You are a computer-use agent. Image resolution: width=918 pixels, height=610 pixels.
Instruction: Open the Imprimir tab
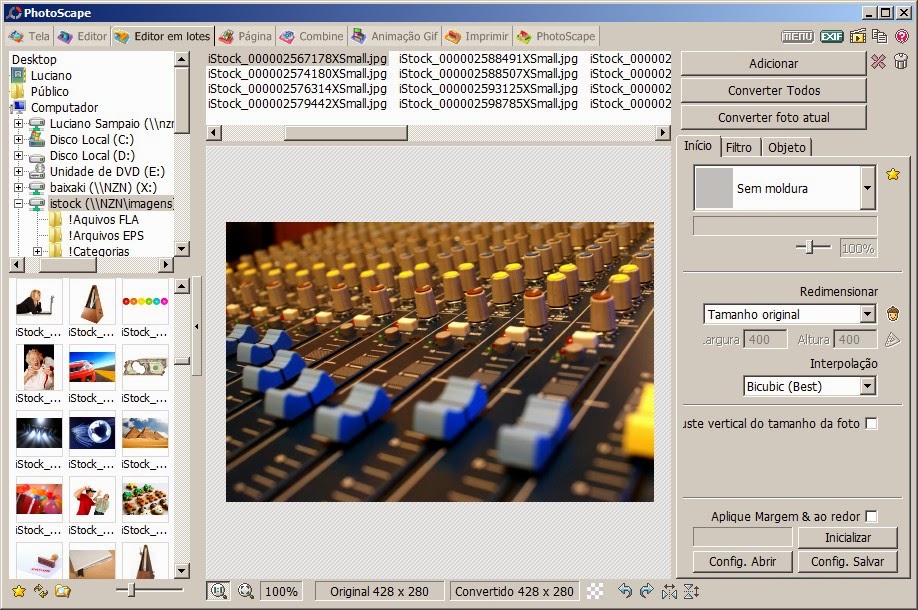(x=477, y=36)
